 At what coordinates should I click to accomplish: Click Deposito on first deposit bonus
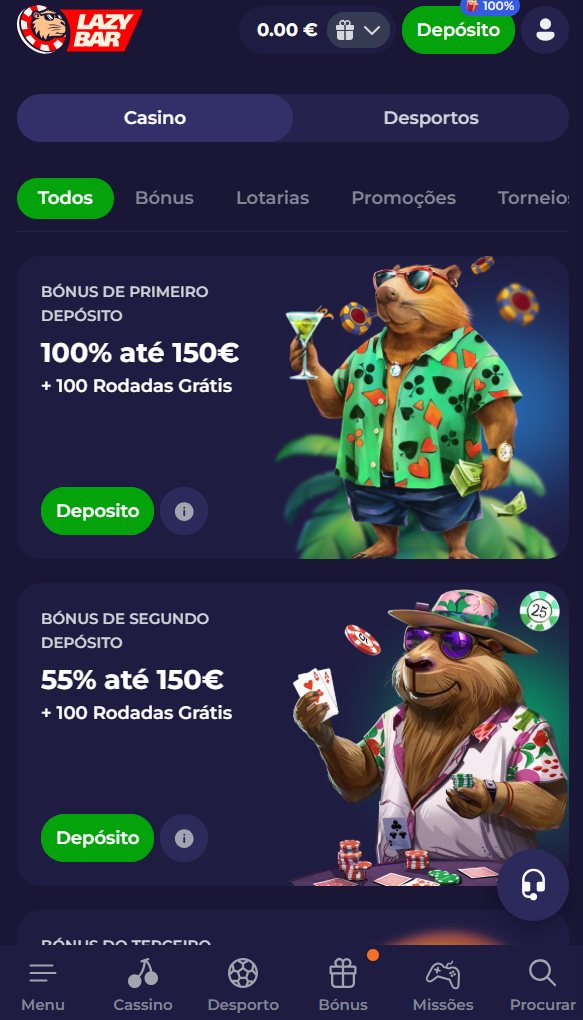coord(98,511)
